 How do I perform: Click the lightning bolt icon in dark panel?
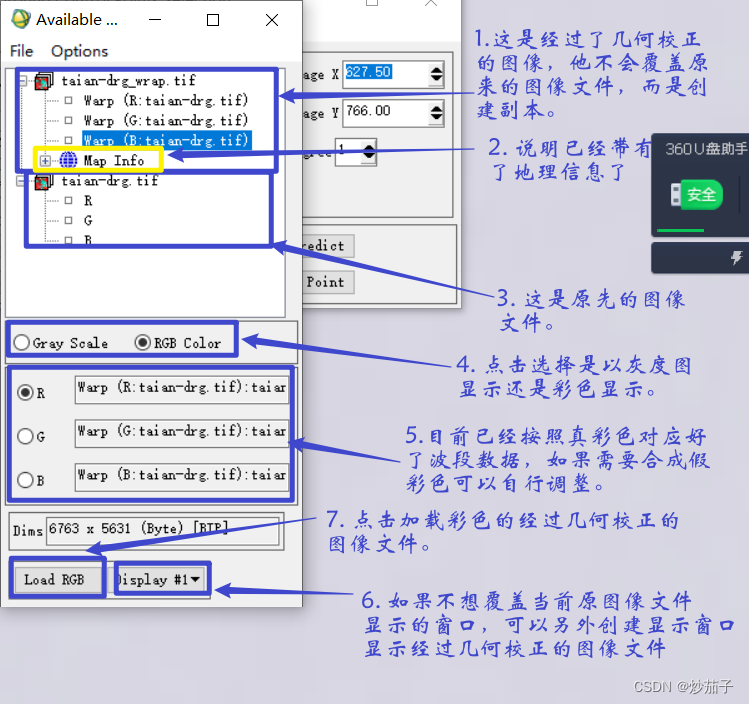coord(736,257)
